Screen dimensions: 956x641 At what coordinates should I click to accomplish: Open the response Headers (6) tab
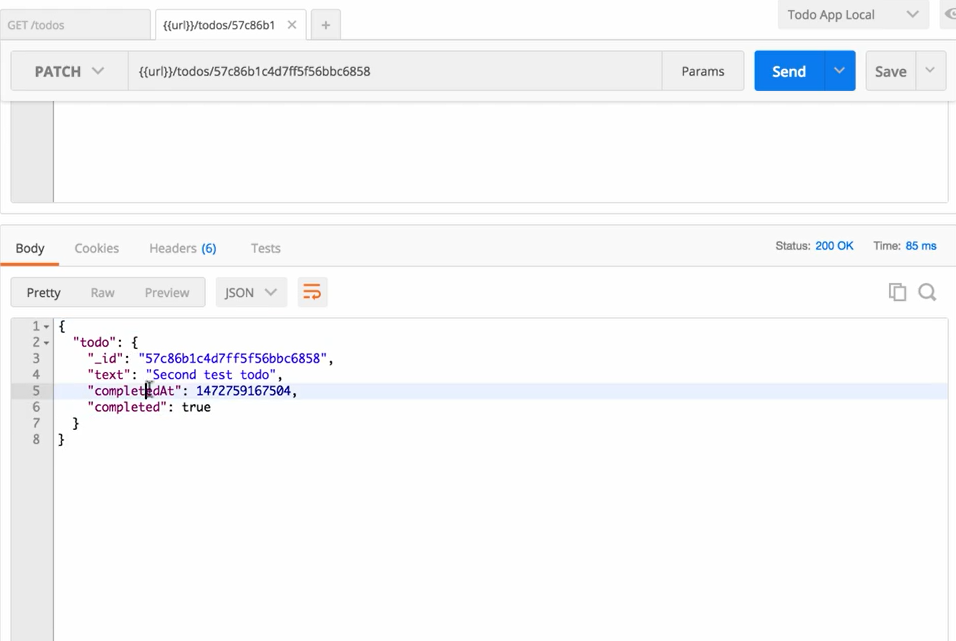[x=182, y=248]
